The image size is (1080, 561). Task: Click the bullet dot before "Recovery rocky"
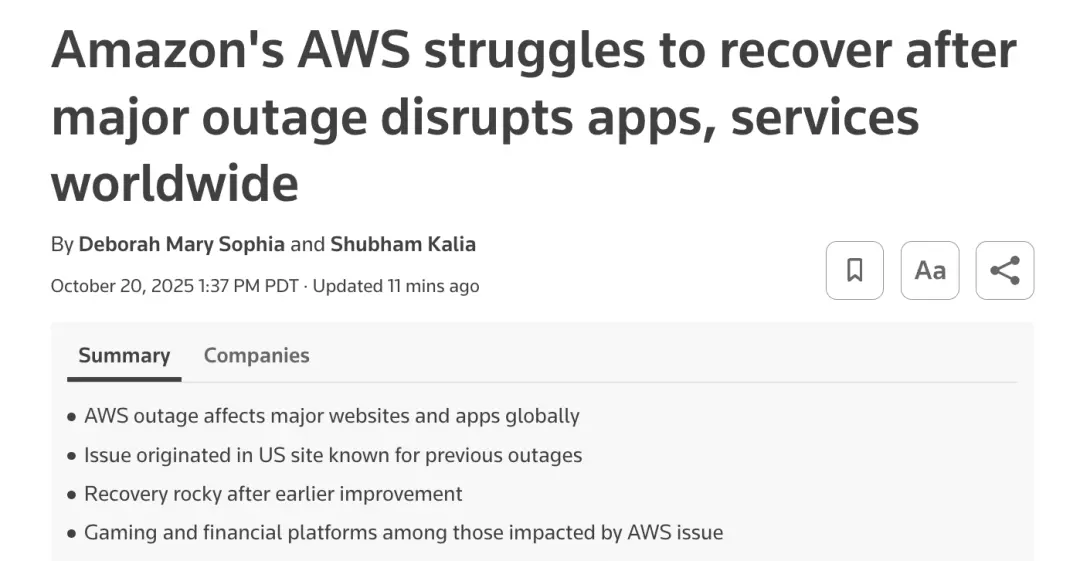coord(71,494)
